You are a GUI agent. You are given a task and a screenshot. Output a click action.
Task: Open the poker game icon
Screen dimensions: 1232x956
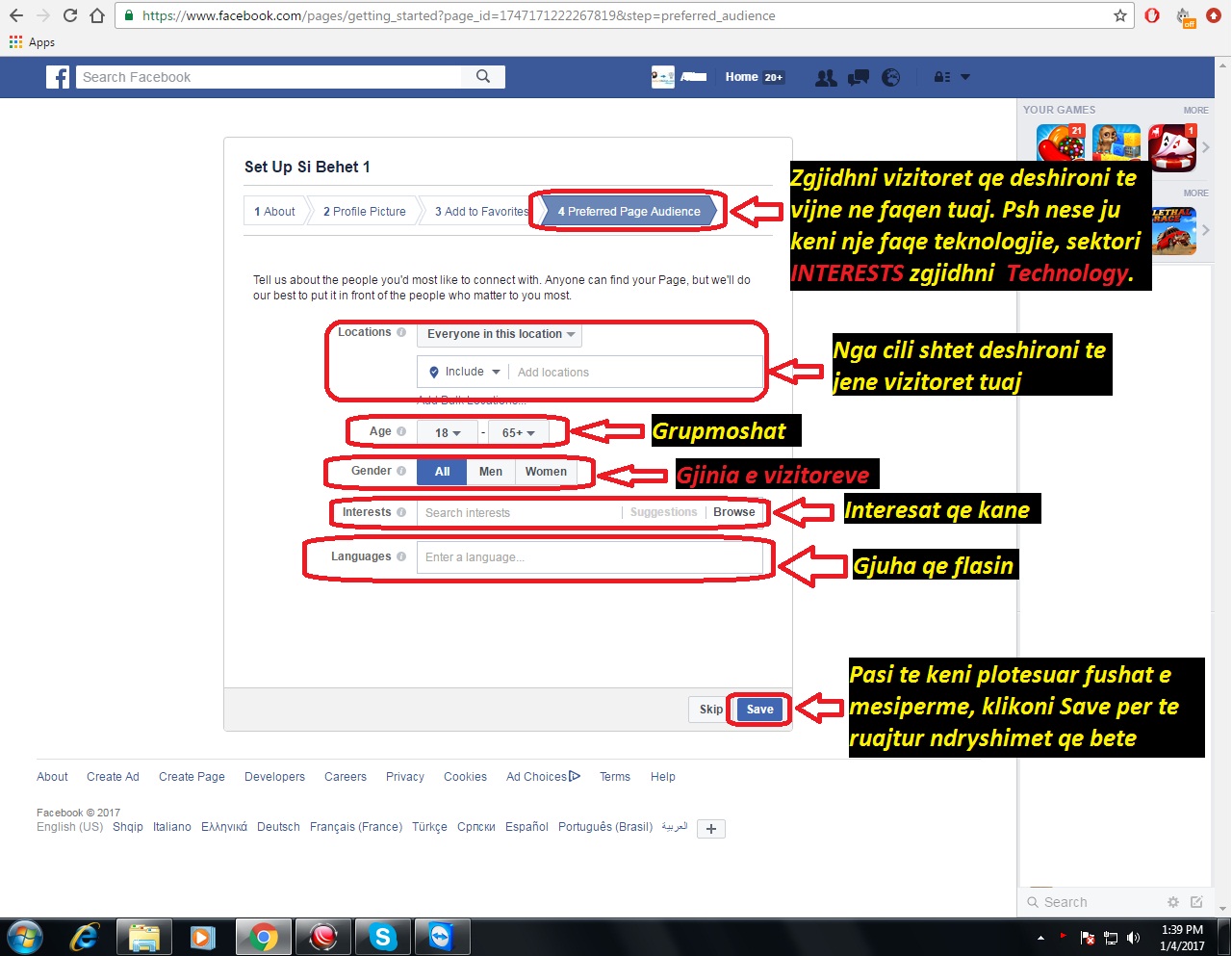tap(1172, 147)
